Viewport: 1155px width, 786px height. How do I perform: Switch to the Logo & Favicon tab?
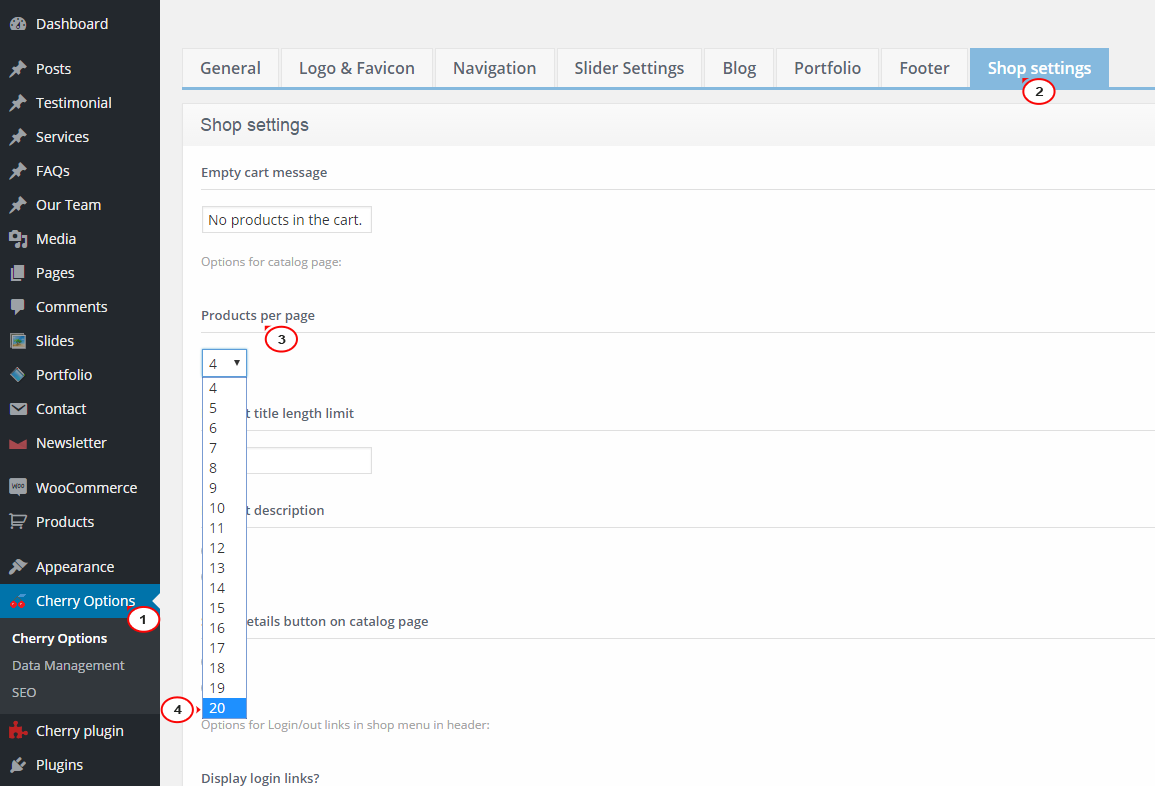tap(357, 69)
